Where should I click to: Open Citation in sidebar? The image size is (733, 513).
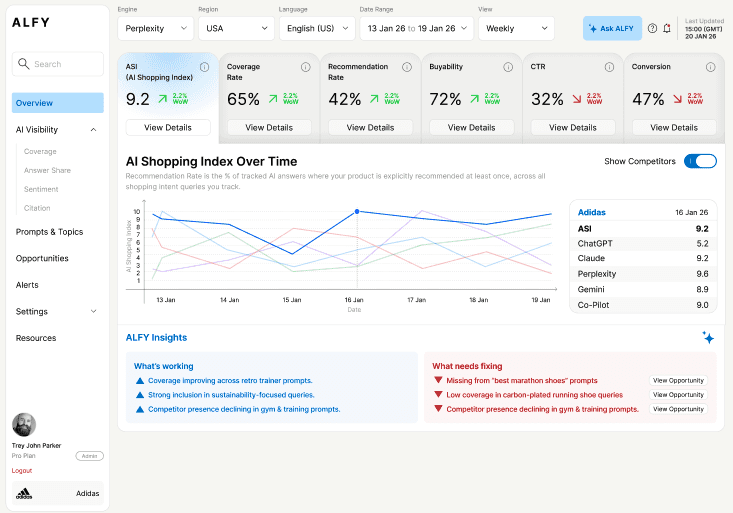click(37, 208)
